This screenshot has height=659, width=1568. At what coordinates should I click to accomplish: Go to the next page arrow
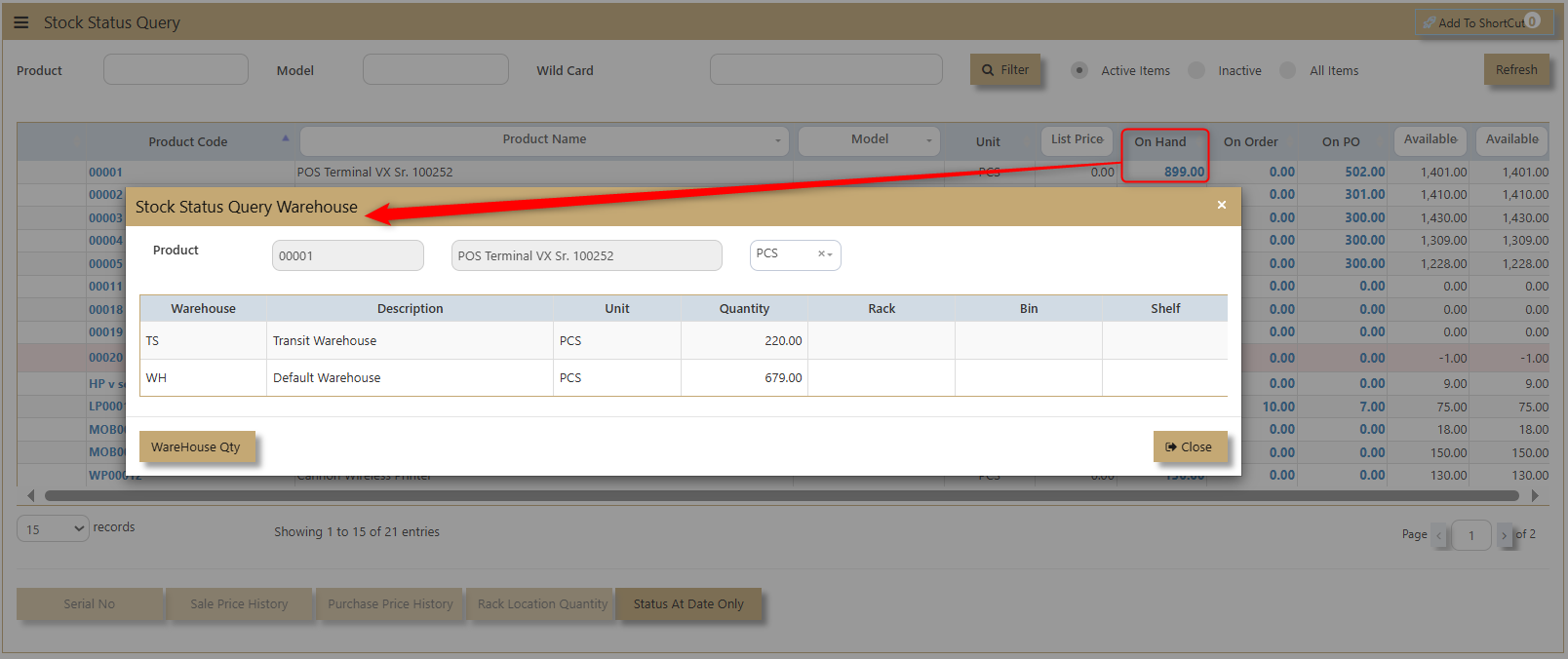1504,535
